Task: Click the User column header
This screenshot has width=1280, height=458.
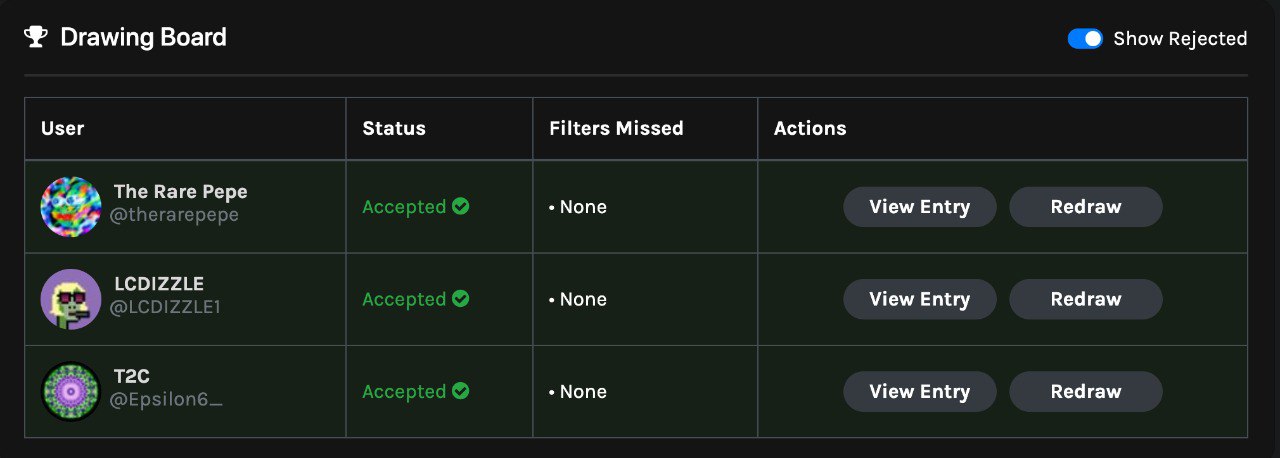Action: point(62,128)
